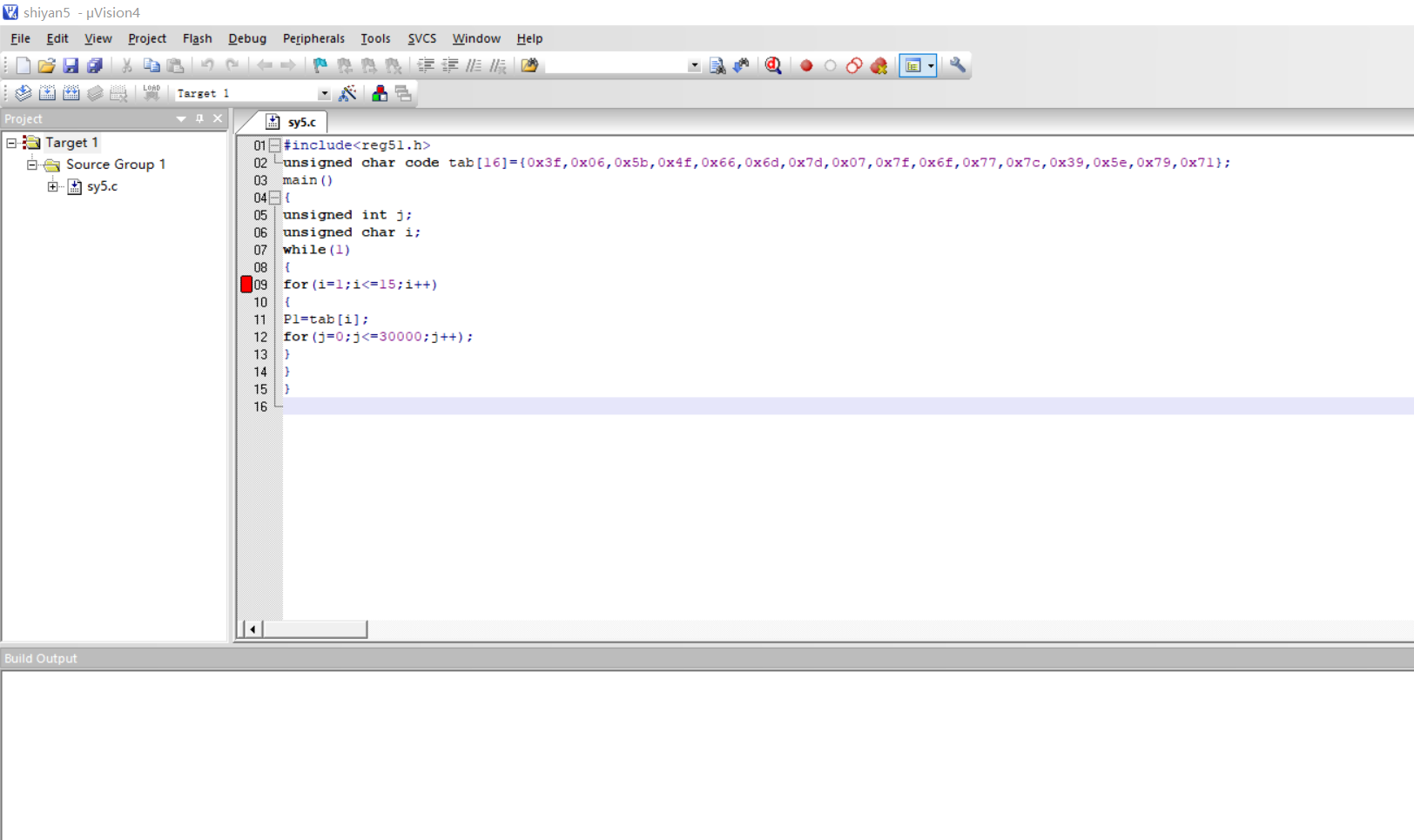Click the horizontal scrollbar left arrow in the editor
Screen dimensions: 1414x840
[x=252, y=628]
